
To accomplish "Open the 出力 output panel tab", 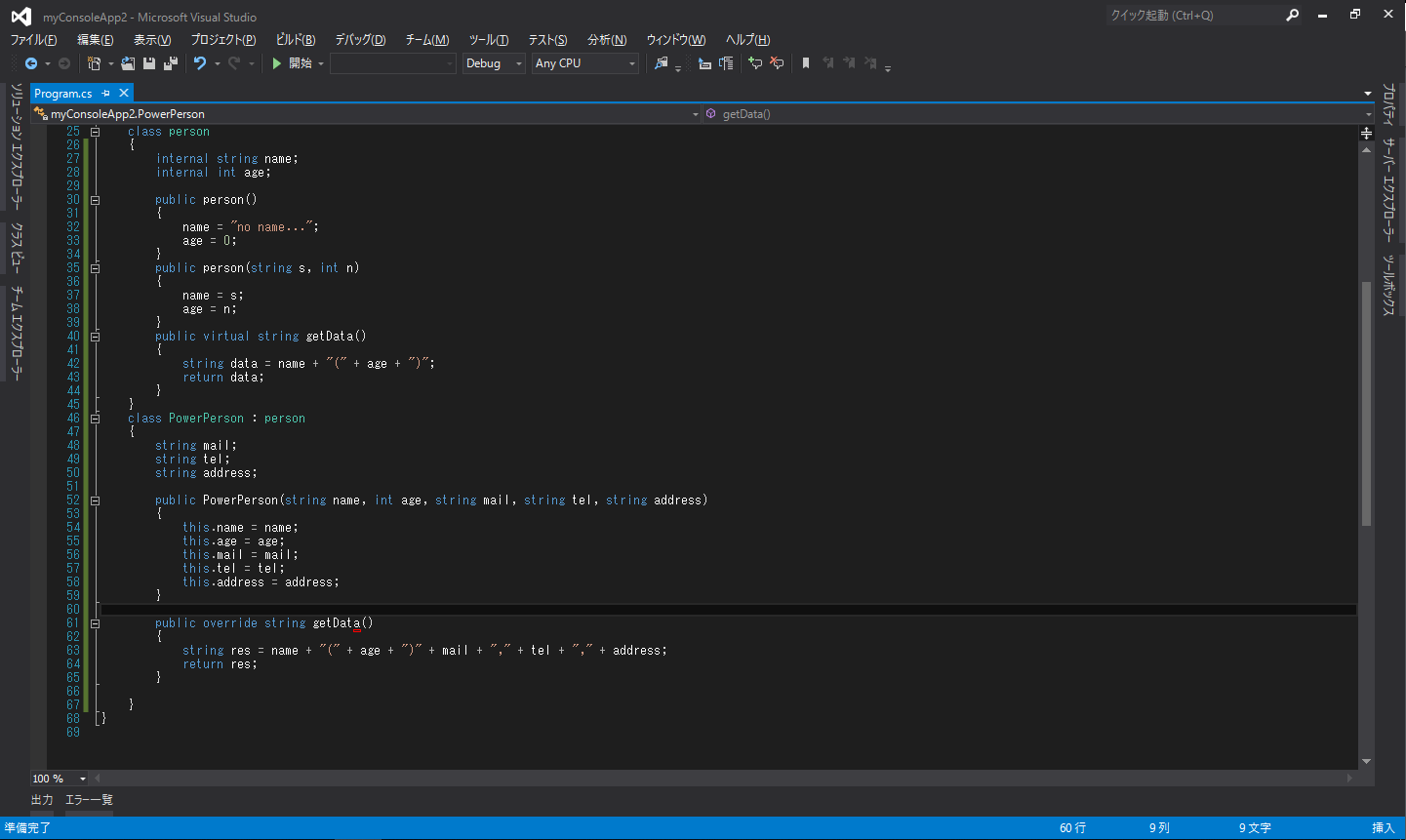I will (42, 800).
